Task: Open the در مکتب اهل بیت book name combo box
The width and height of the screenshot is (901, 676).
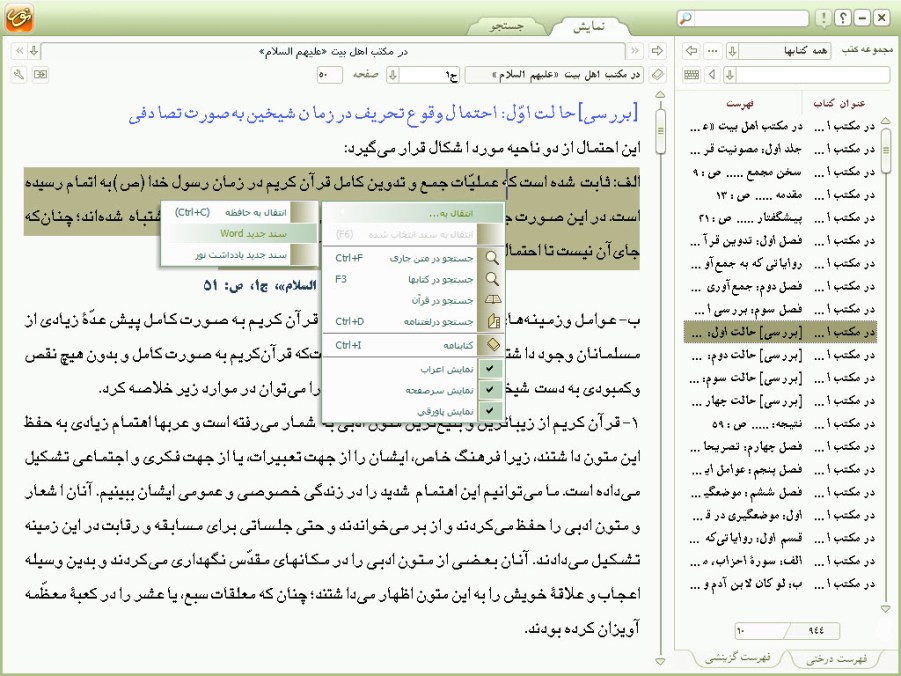Action: [x=554, y=75]
